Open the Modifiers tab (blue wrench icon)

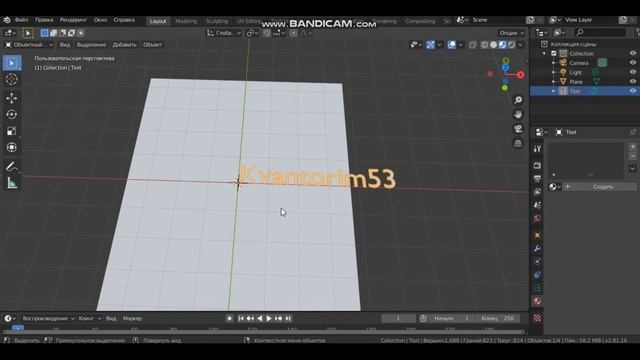[537, 249]
